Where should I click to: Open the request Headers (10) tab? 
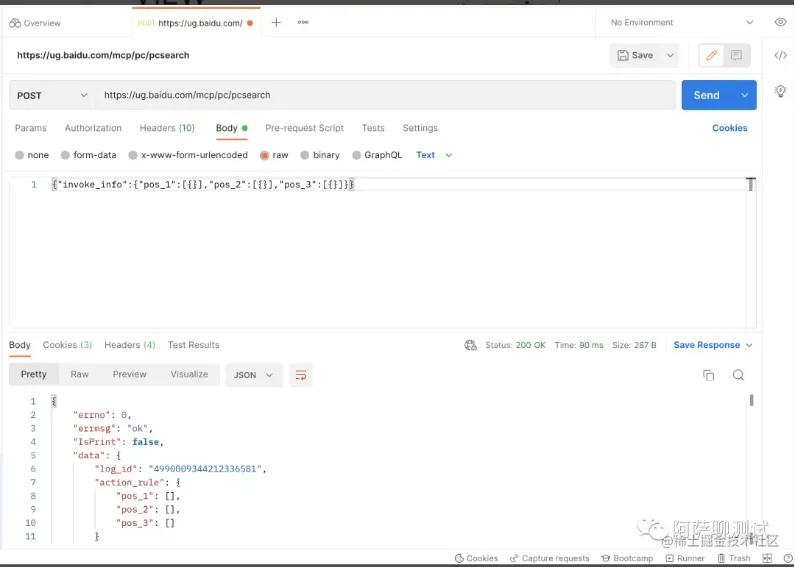[167, 128]
